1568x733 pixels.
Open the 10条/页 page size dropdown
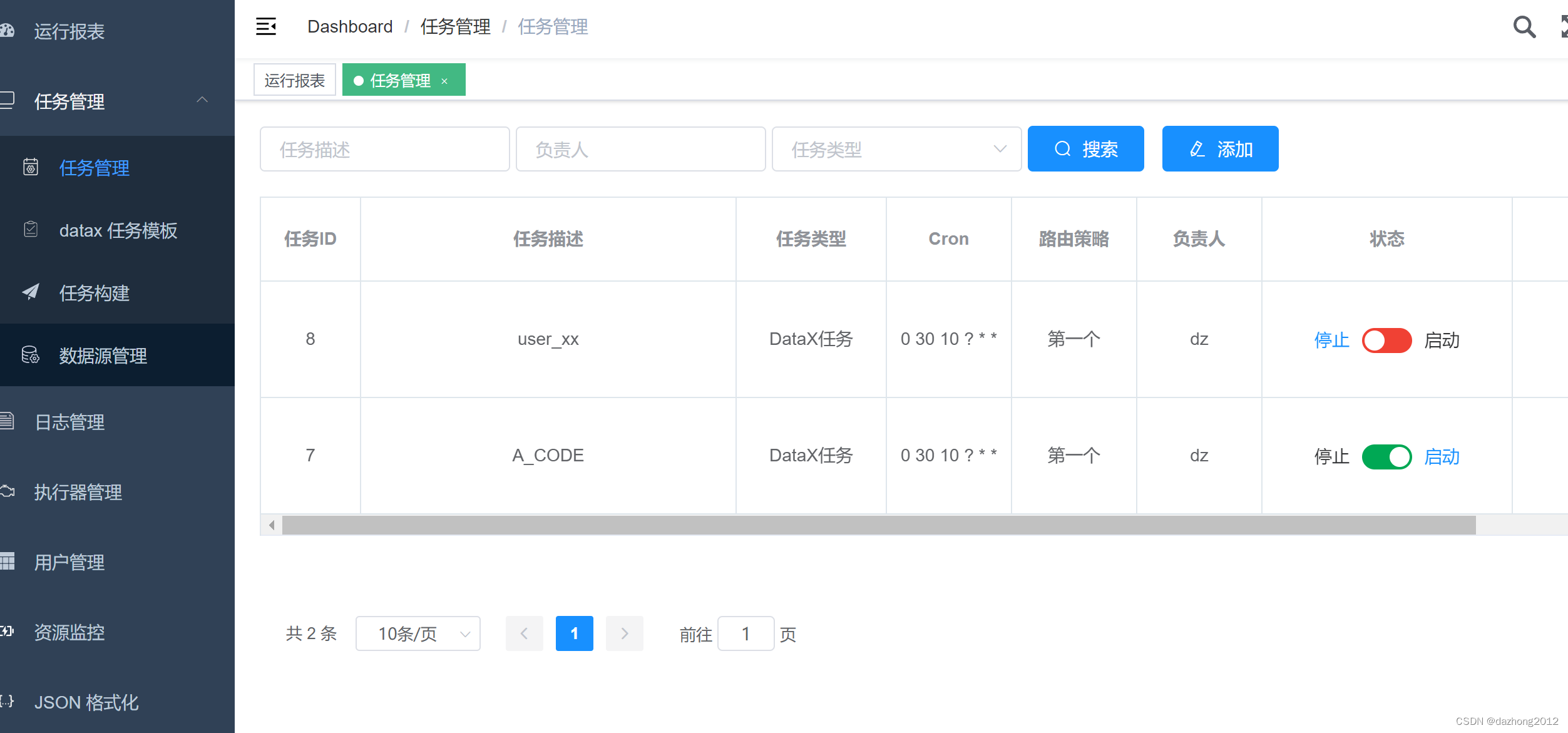tap(418, 633)
